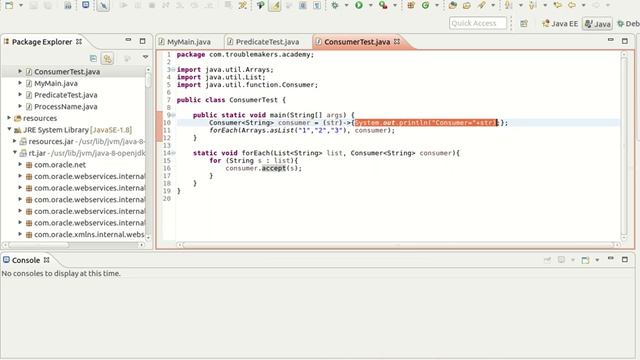This screenshot has width=640, height=360.
Task: Click the Open Type icon in the toolbar
Action: click(x=453, y=5)
